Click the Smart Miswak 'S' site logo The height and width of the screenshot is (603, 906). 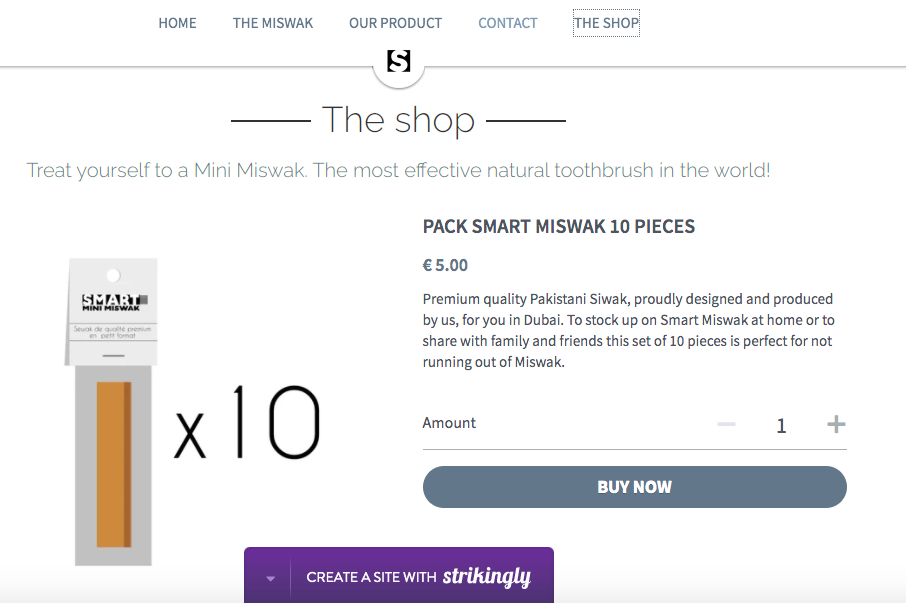click(x=398, y=60)
